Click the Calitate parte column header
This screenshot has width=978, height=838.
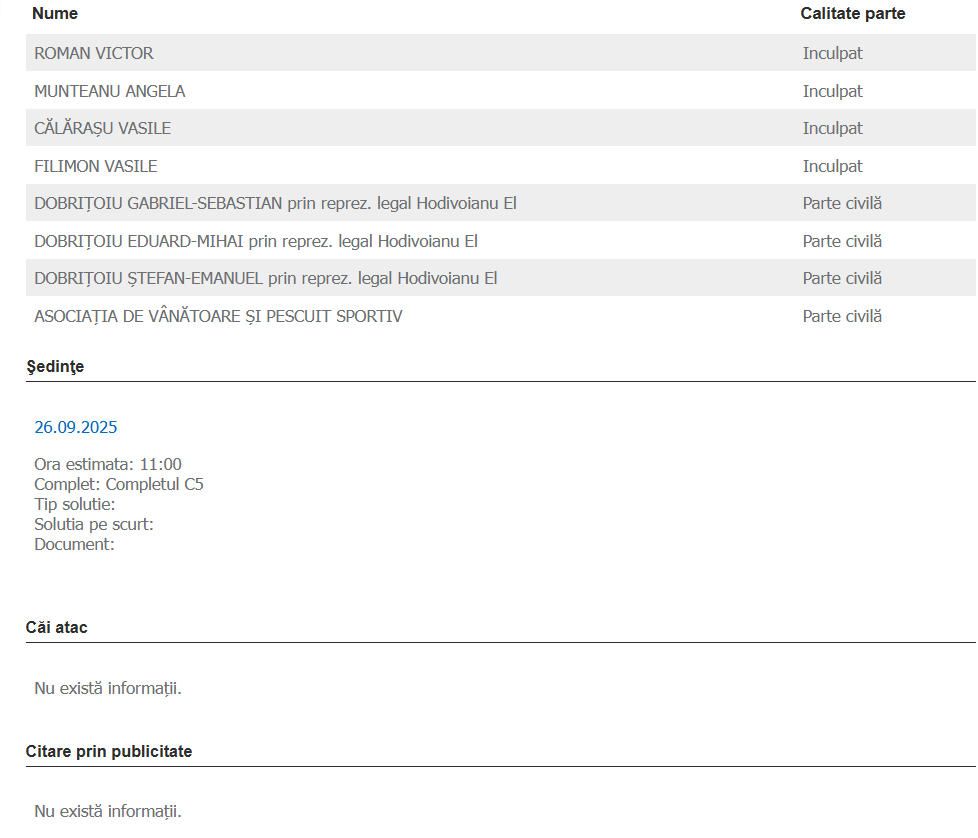[x=853, y=14]
